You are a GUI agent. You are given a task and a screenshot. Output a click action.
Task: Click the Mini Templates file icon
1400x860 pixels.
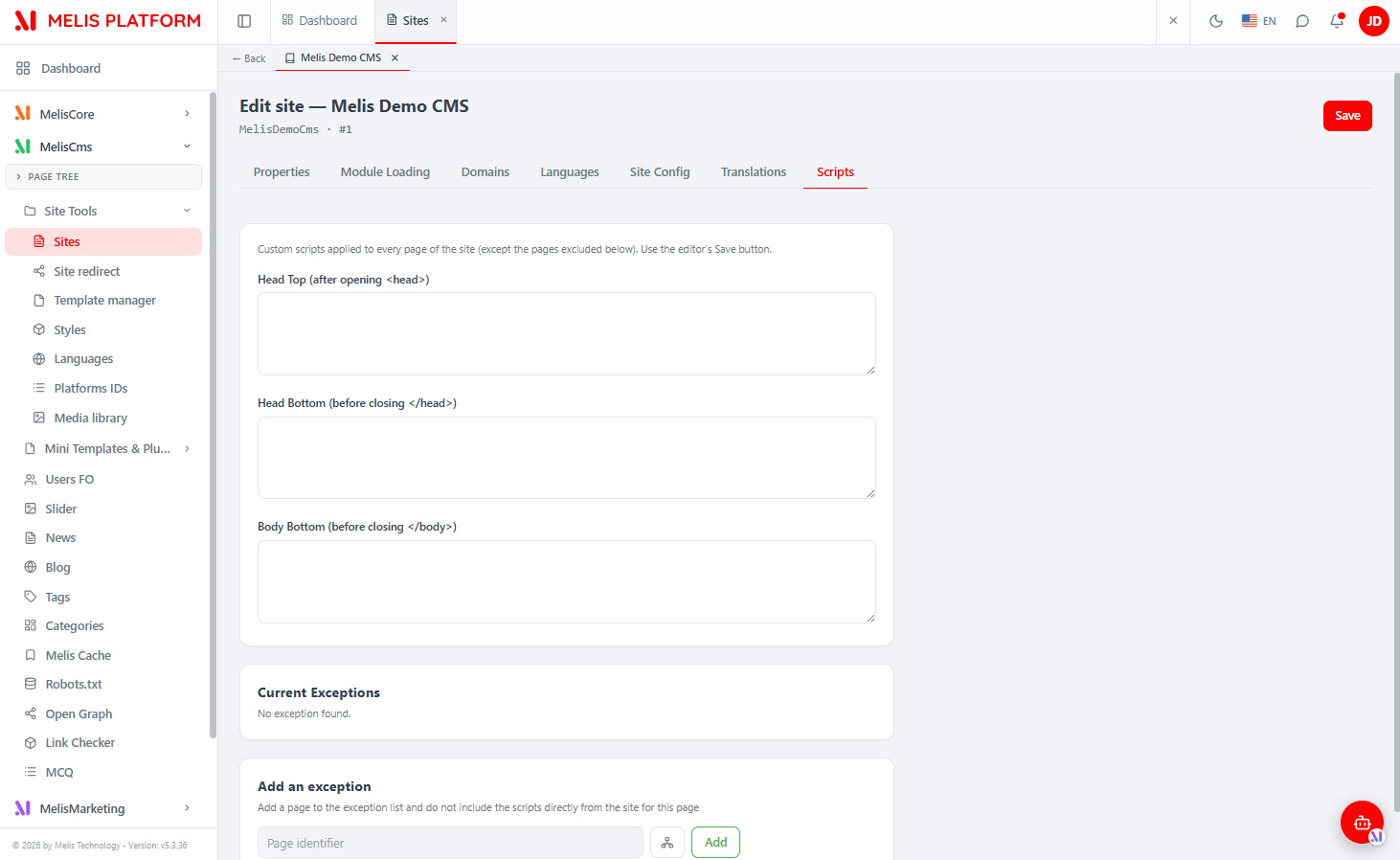pos(31,449)
